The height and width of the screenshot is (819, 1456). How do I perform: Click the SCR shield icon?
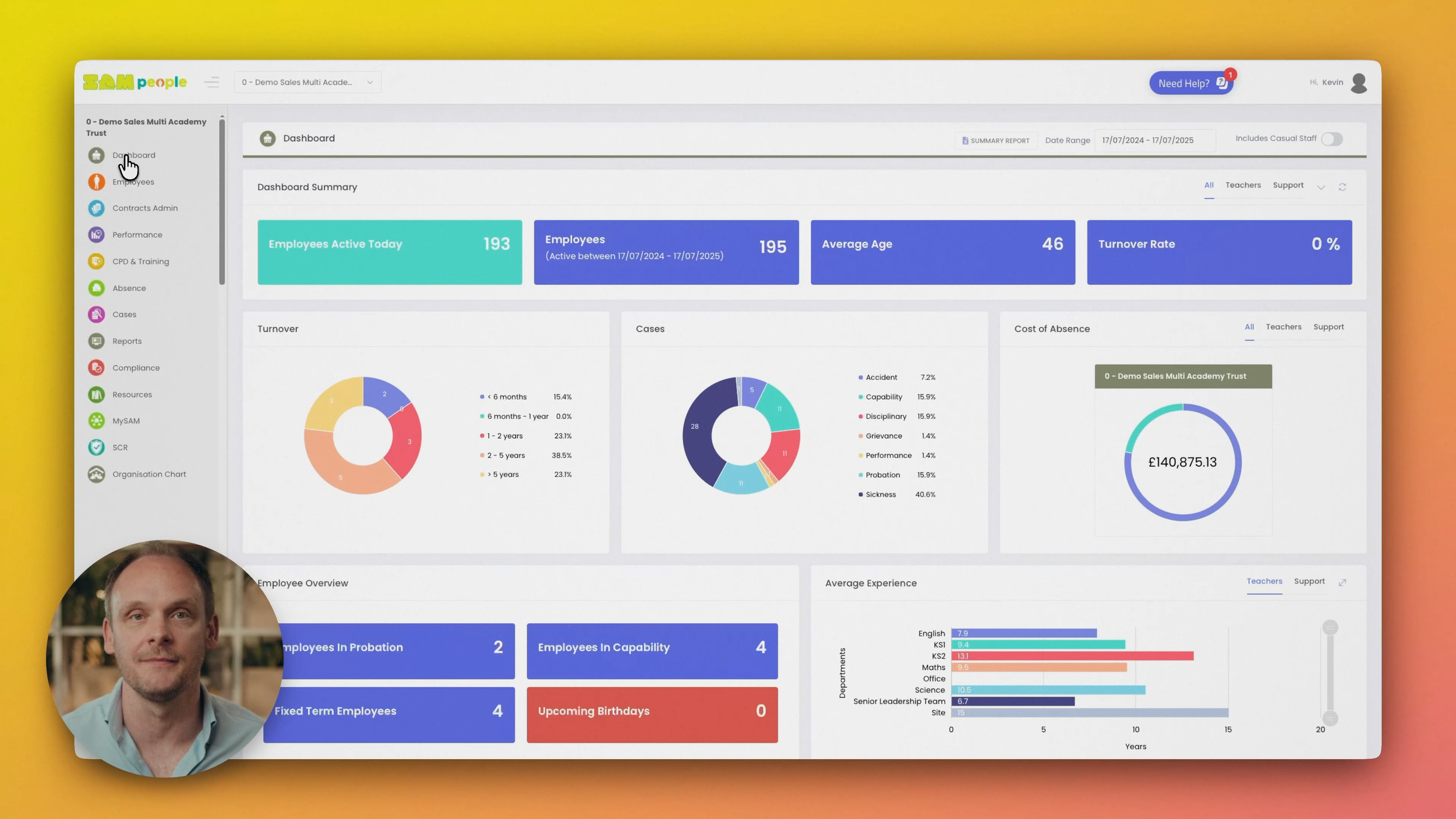(96, 447)
